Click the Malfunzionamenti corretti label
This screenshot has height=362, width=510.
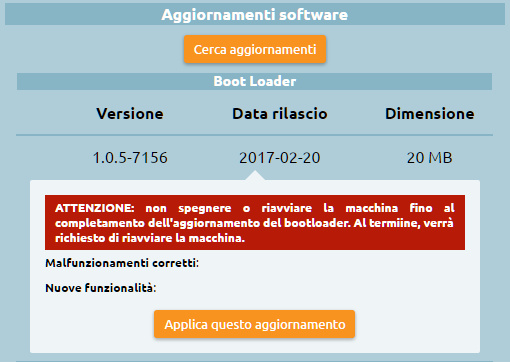pos(122,263)
